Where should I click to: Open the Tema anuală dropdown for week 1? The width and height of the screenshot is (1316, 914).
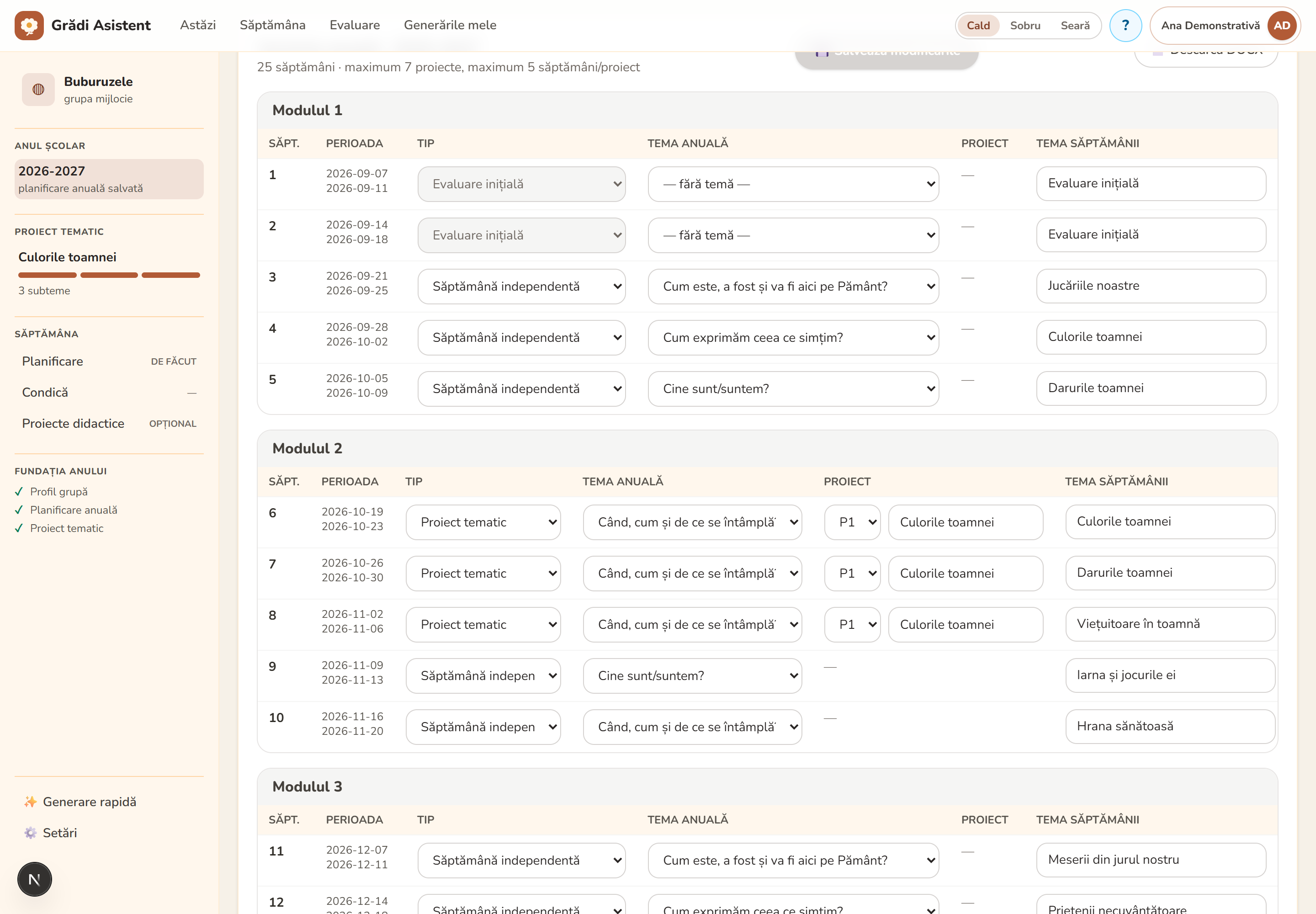point(793,184)
